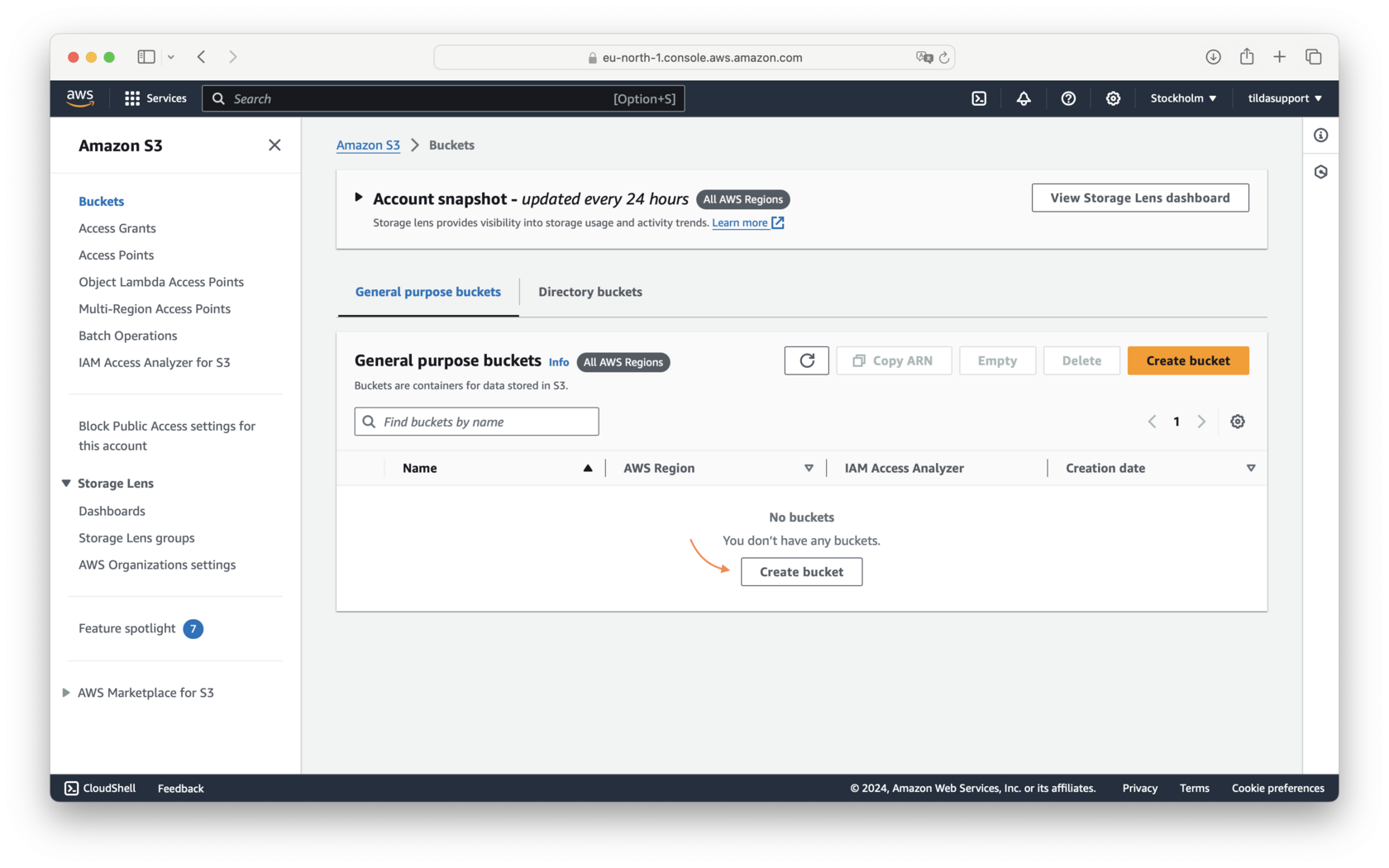This screenshot has height=868, width=1389.
Task: Open Cookie preferences in footer
Action: [x=1277, y=788]
